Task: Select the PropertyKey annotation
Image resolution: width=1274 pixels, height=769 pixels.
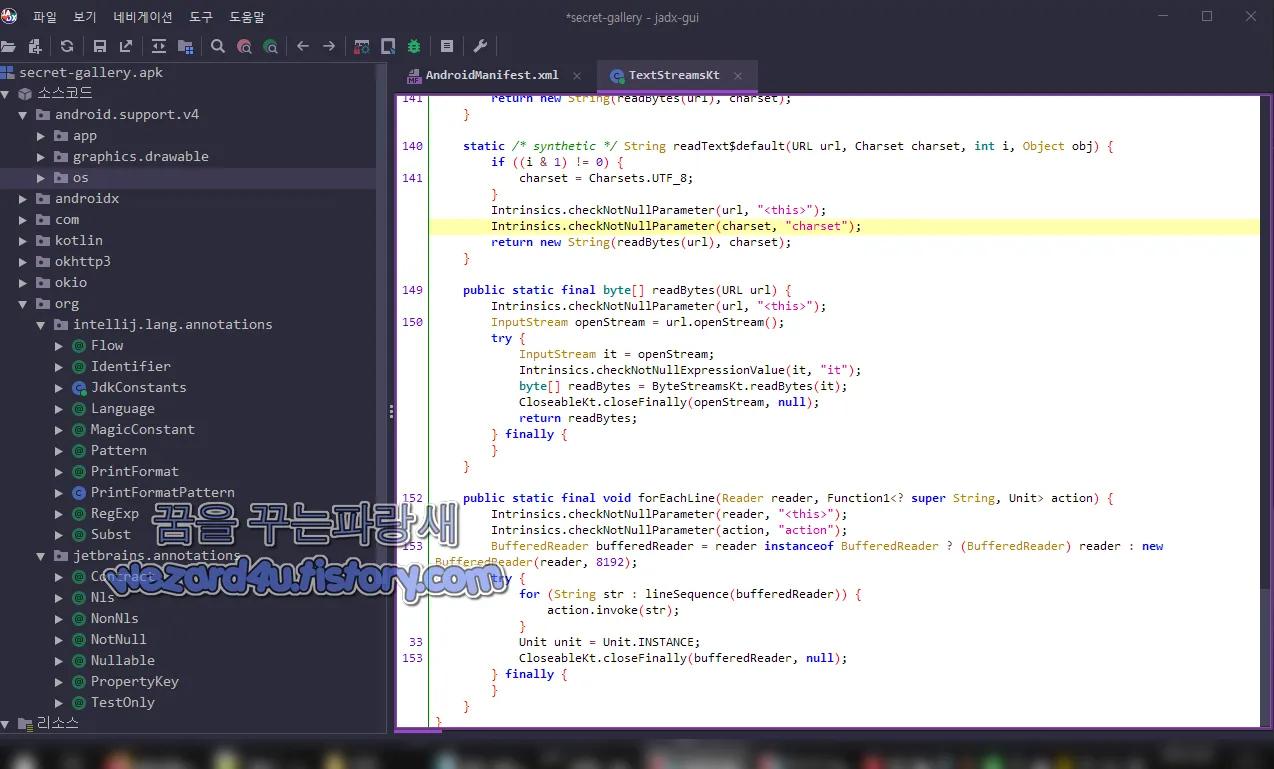Action: click(134, 682)
